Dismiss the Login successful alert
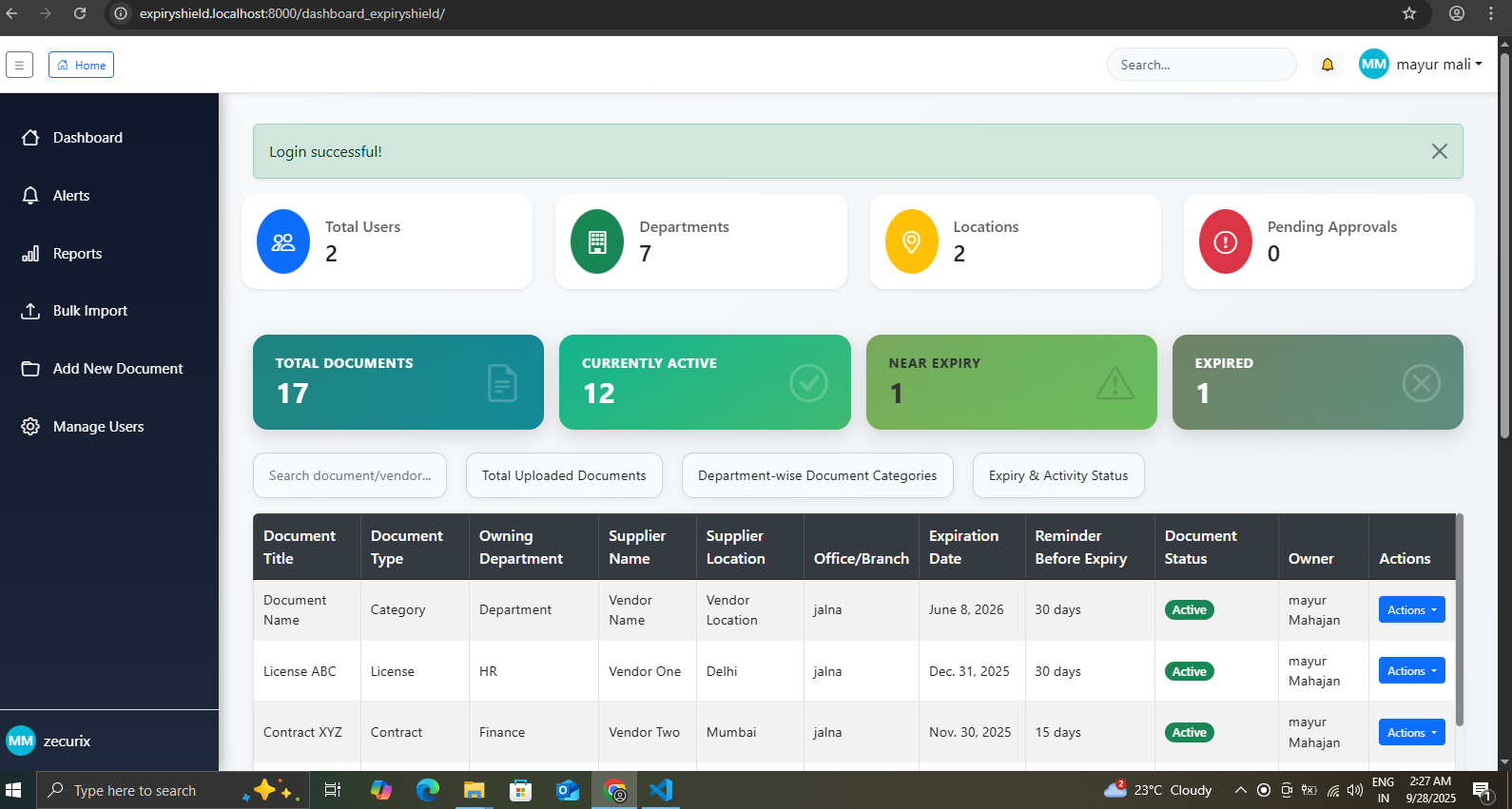The height and width of the screenshot is (809, 1512). [x=1439, y=151]
